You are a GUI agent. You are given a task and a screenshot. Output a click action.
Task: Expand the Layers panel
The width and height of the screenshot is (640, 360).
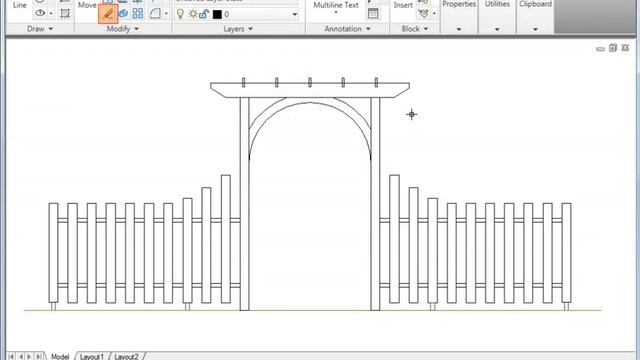(x=238, y=29)
